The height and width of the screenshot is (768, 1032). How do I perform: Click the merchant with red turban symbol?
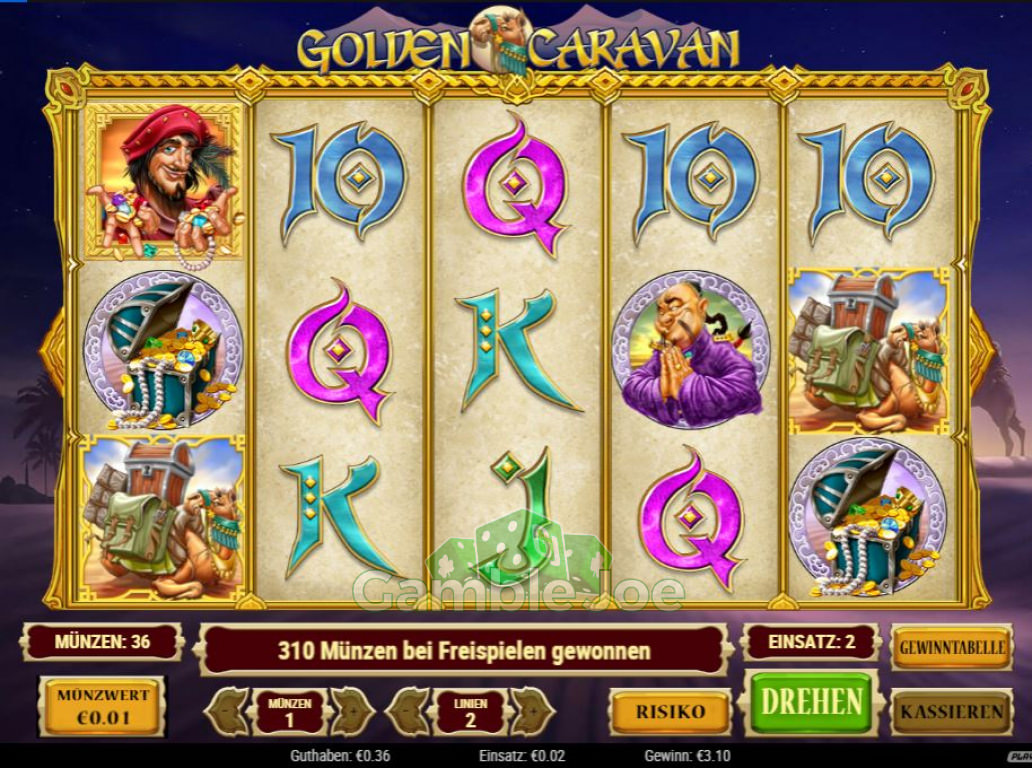pyautogui.click(x=165, y=182)
